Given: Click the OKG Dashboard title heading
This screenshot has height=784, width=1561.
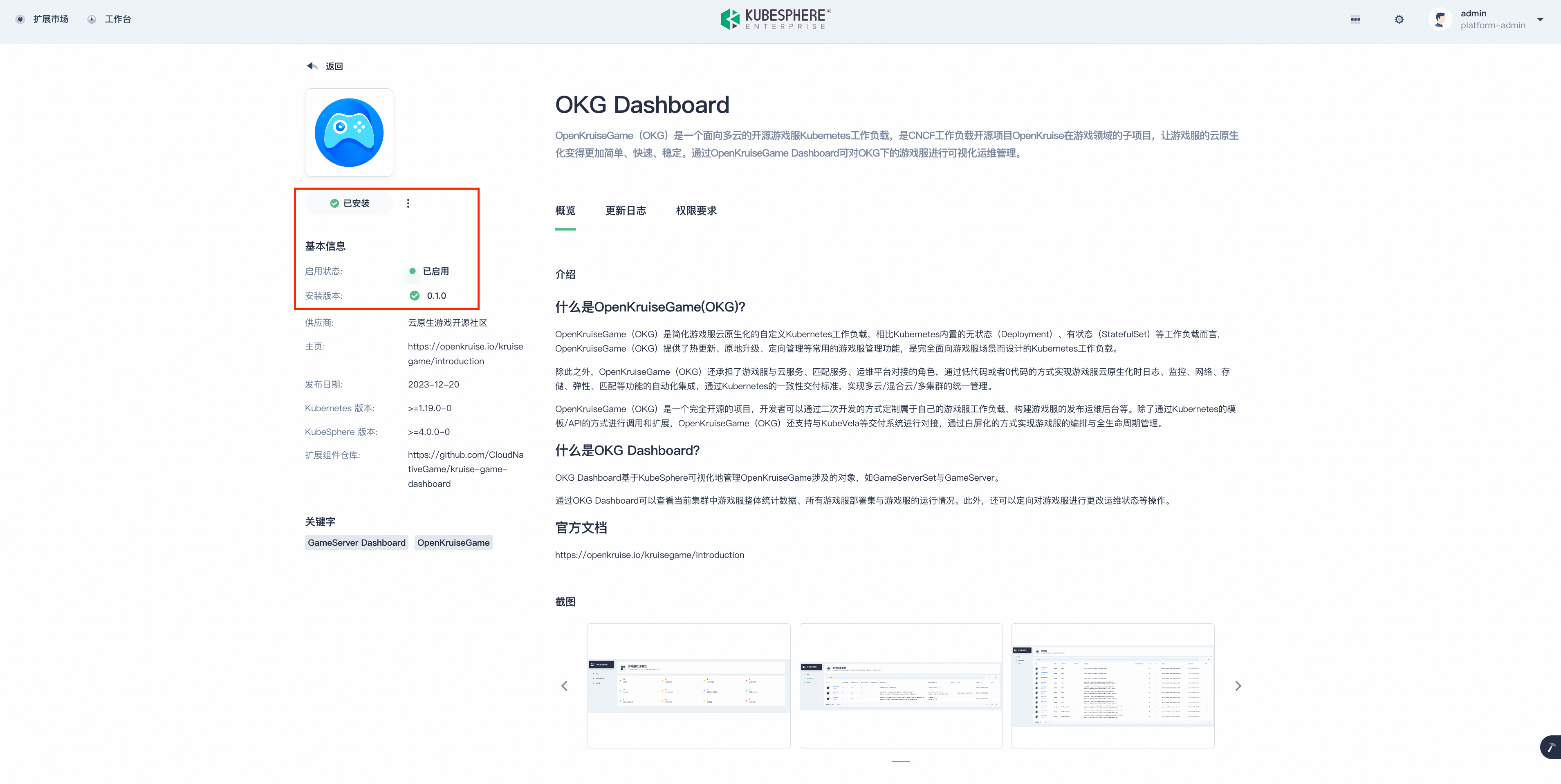Looking at the screenshot, I should coord(642,105).
